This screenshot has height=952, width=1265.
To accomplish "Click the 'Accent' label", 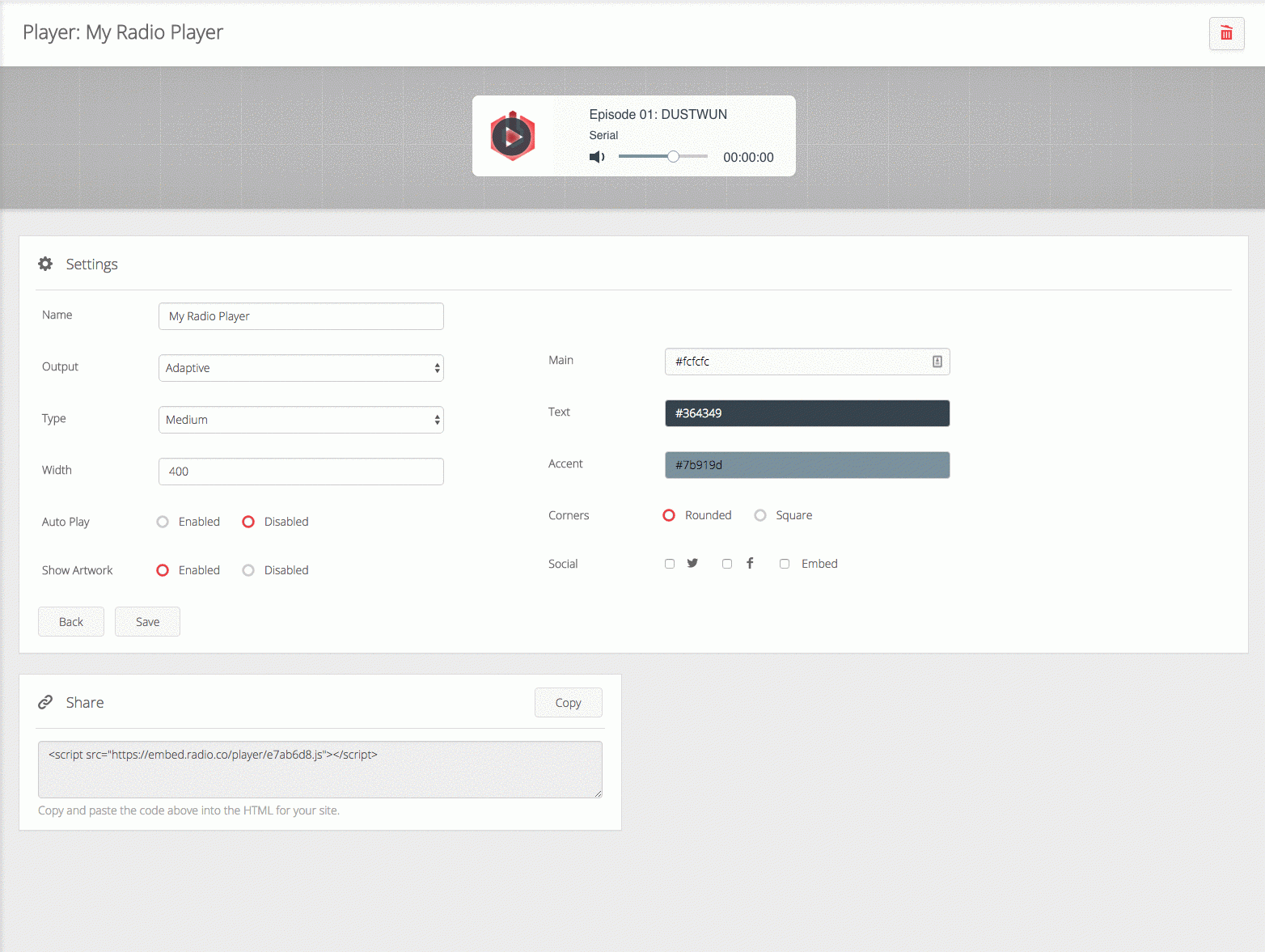I will [x=565, y=463].
